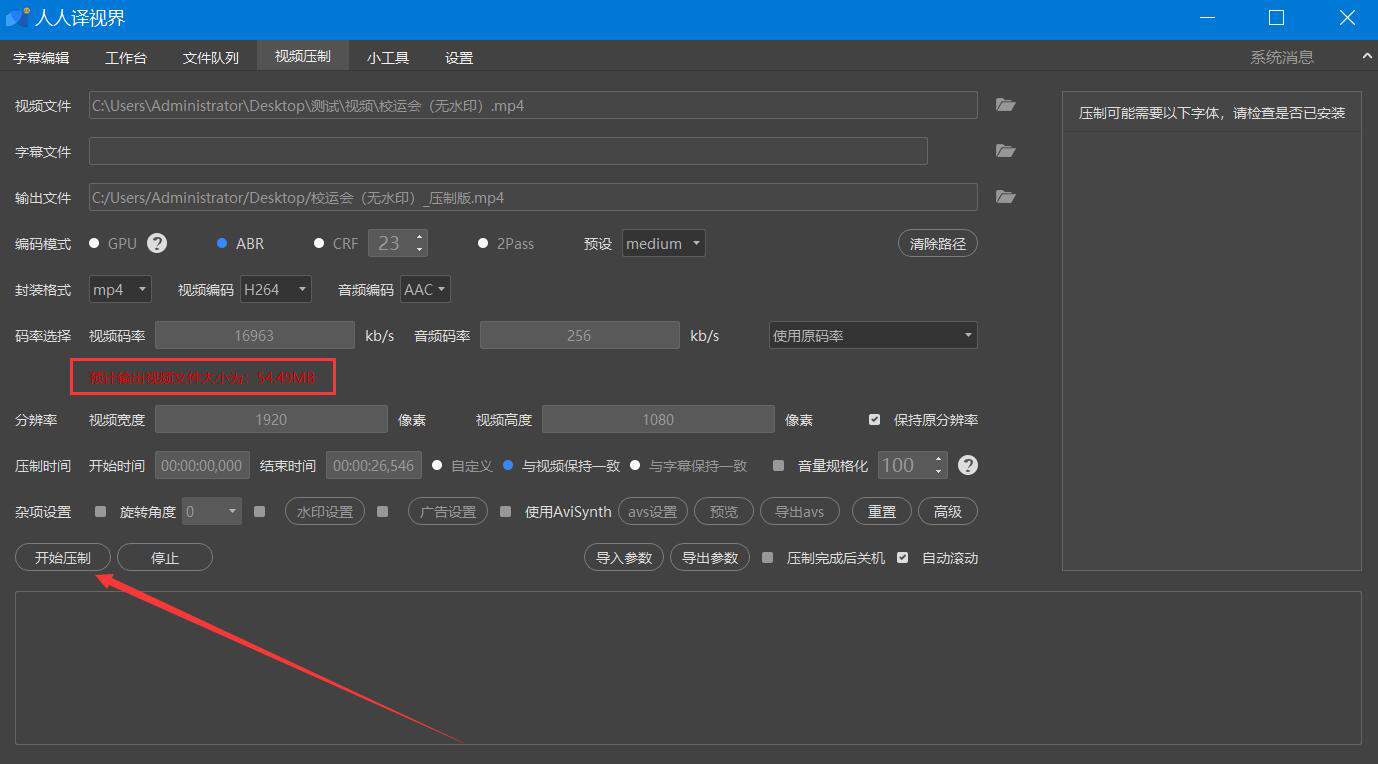Click the 人人译视界 app logo
The image size is (1378, 764).
17,18
